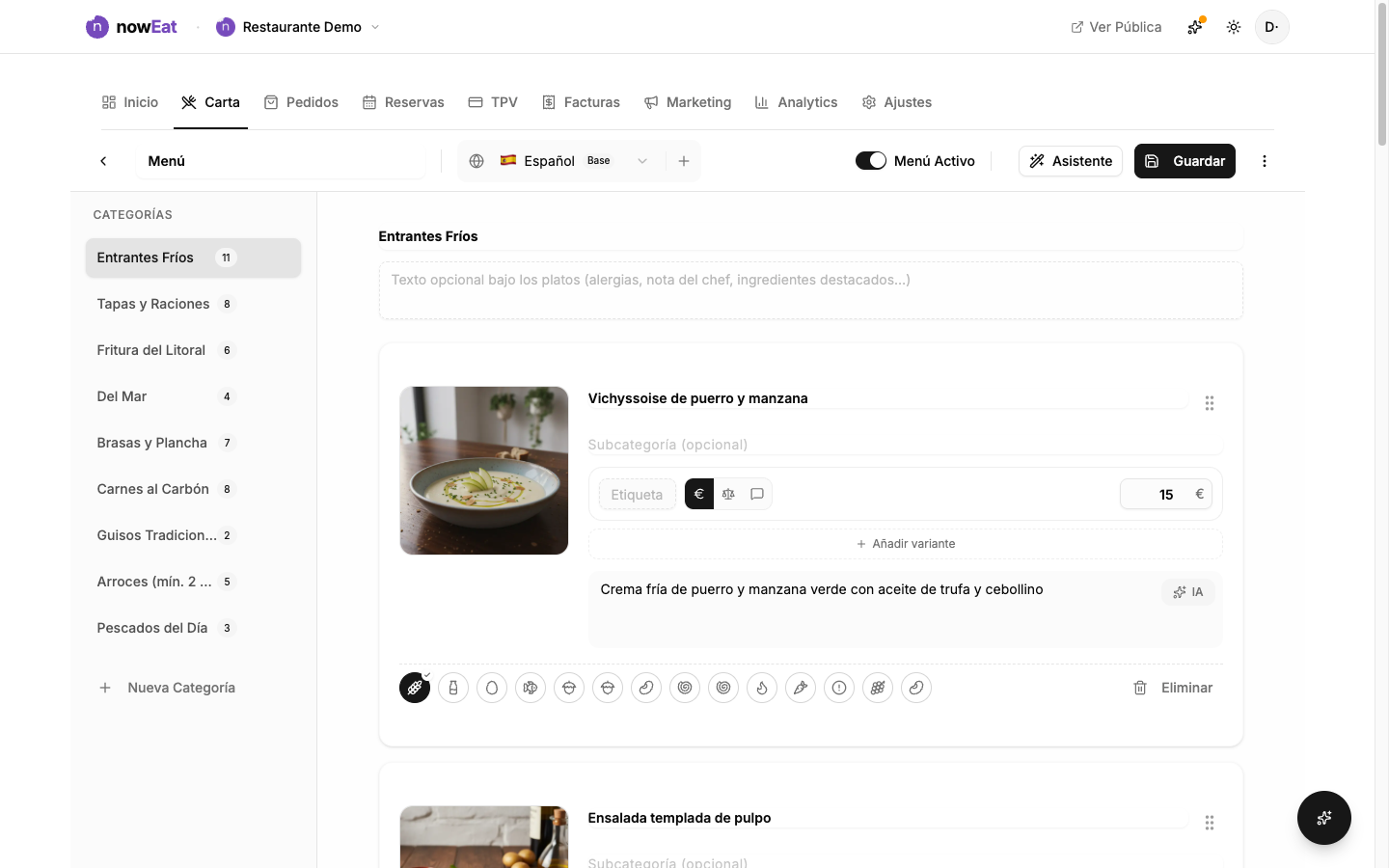Screen dimensions: 1389x868
Task: Click the nowEat logo
Action: pos(131,27)
